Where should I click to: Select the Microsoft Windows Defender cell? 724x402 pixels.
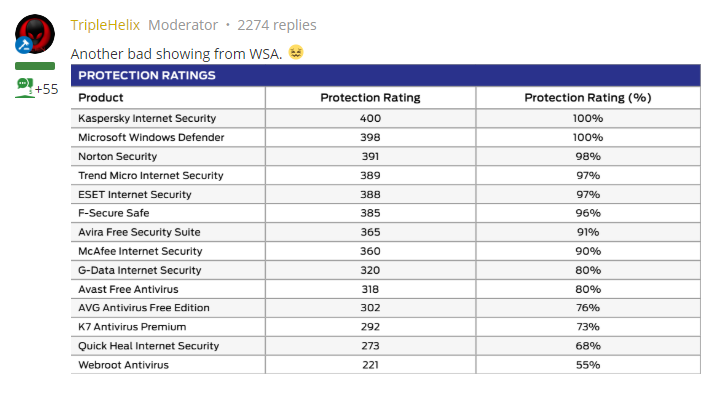151,137
